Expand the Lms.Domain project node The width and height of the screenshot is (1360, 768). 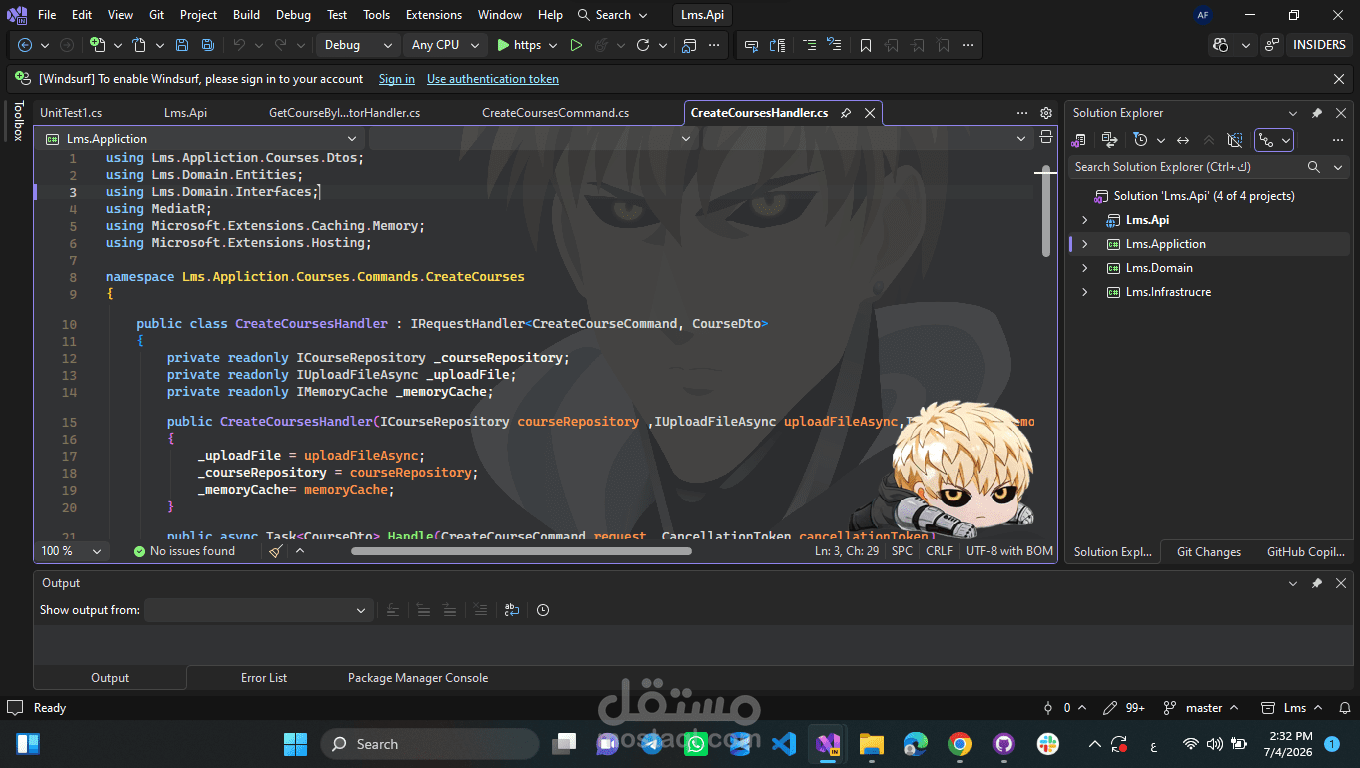point(1085,268)
